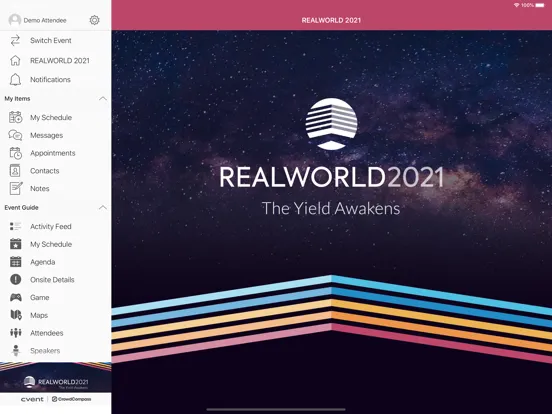Open the Notes label
552x414 pixels.
[40, 188]
